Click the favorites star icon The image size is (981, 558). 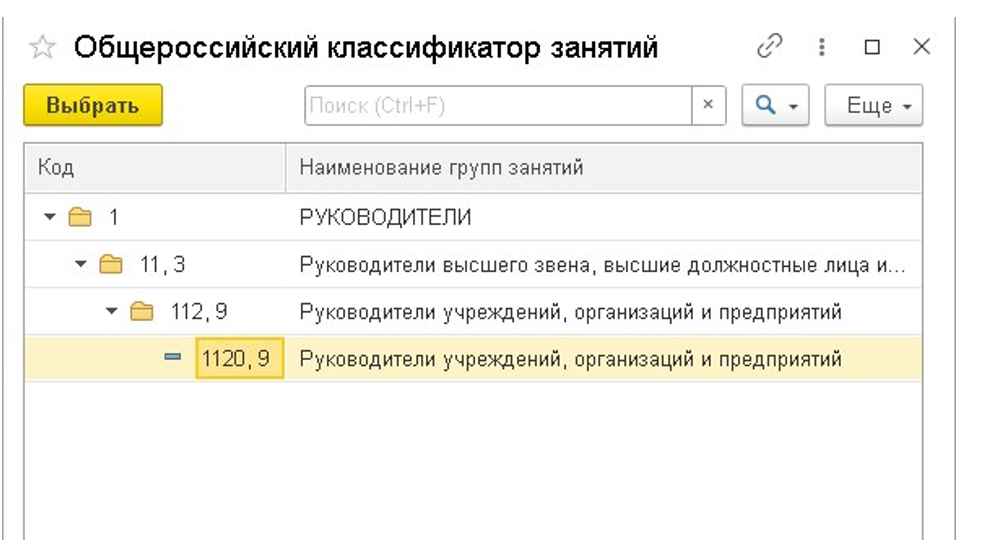42,47
